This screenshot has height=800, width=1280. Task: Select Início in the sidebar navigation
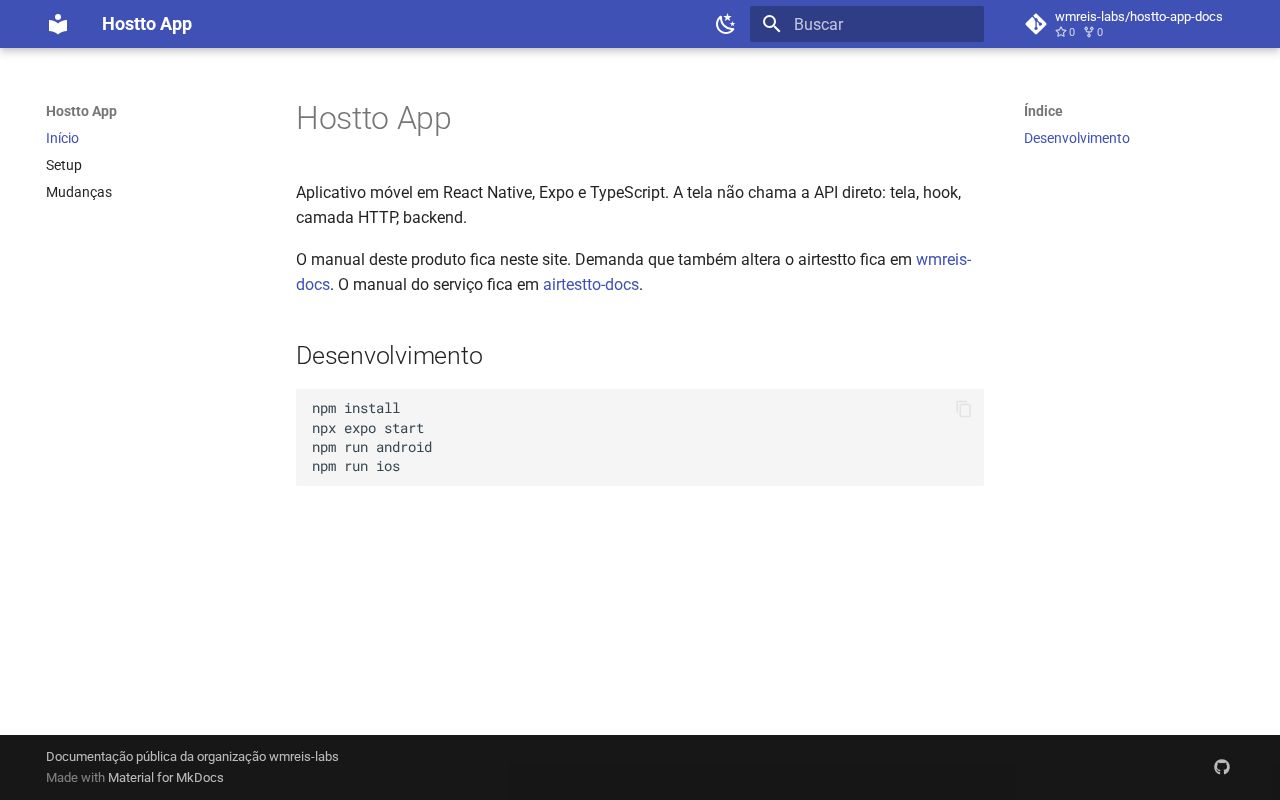(62, 138)
